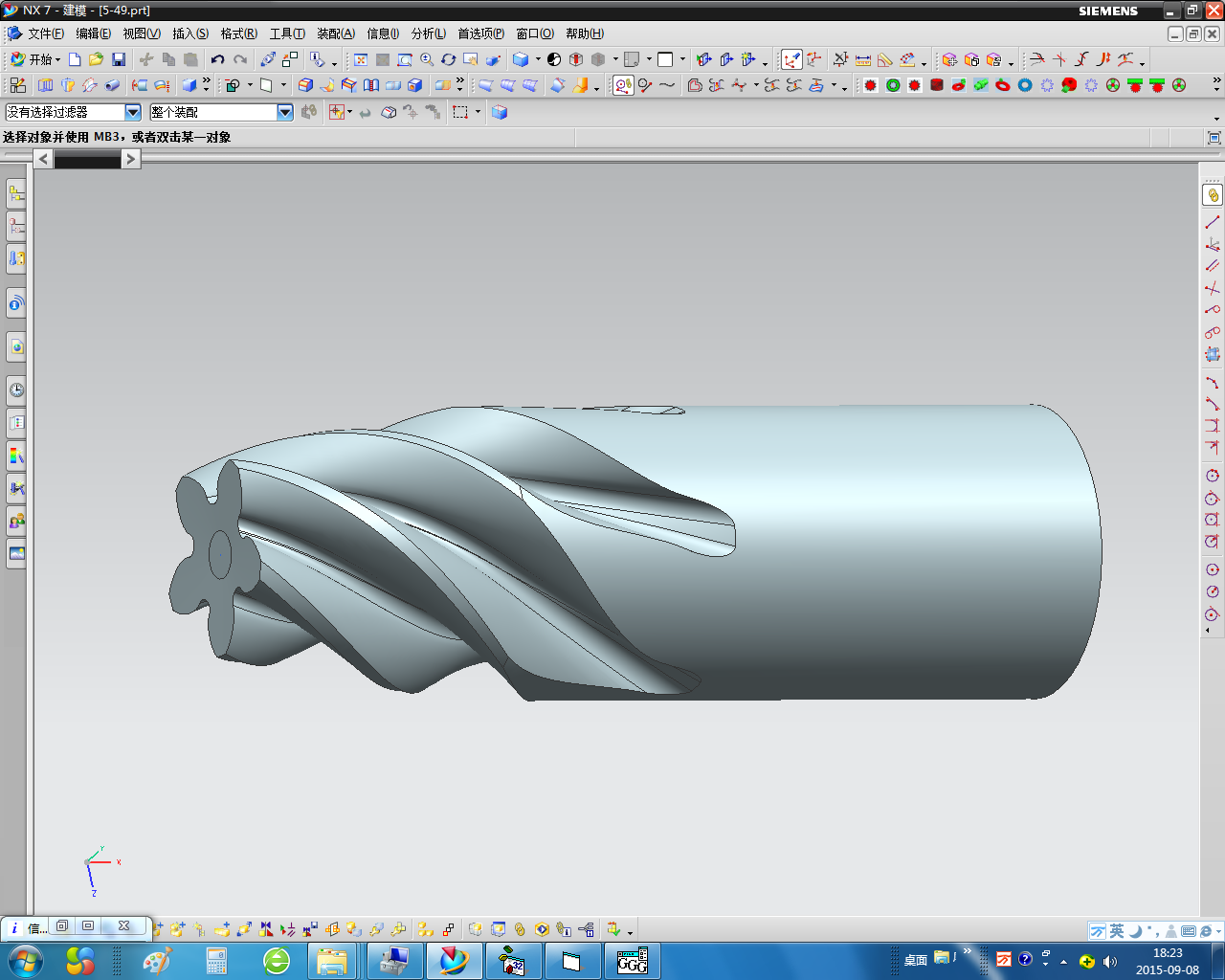
Task: Save the part with the floppy disk icon
Action: pyautogui.click(x=119, y=59)
